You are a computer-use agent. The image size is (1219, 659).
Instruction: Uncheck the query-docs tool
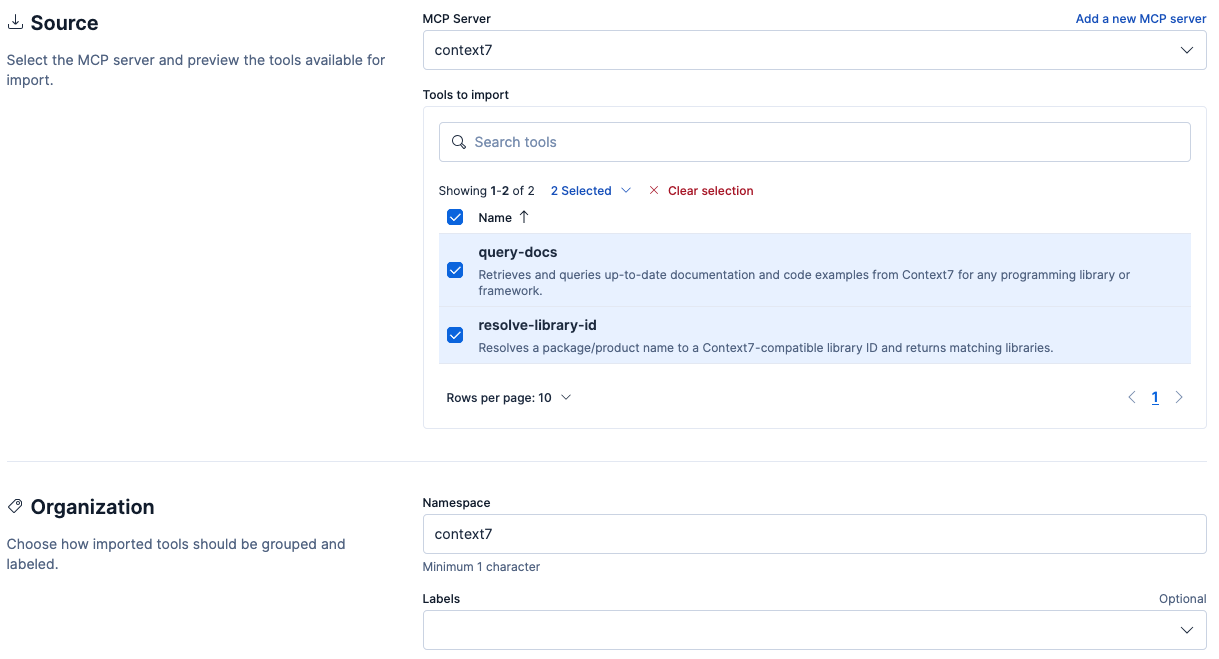[455, 270]
